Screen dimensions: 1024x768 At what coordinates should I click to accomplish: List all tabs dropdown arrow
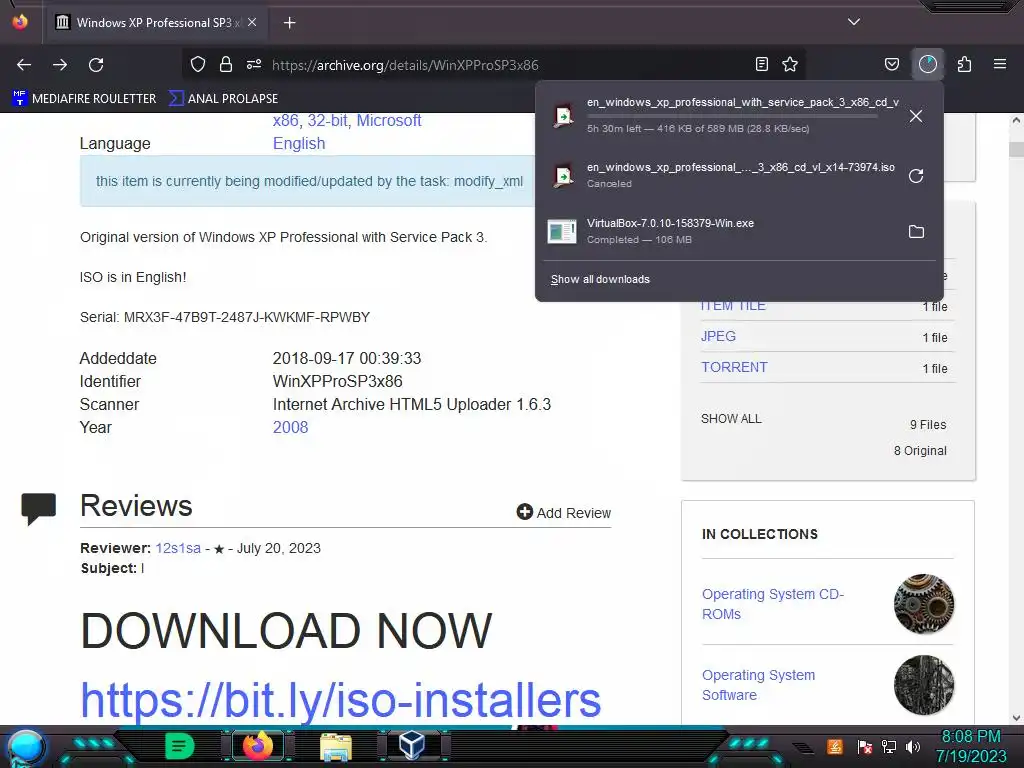click(x=854, y=22)
